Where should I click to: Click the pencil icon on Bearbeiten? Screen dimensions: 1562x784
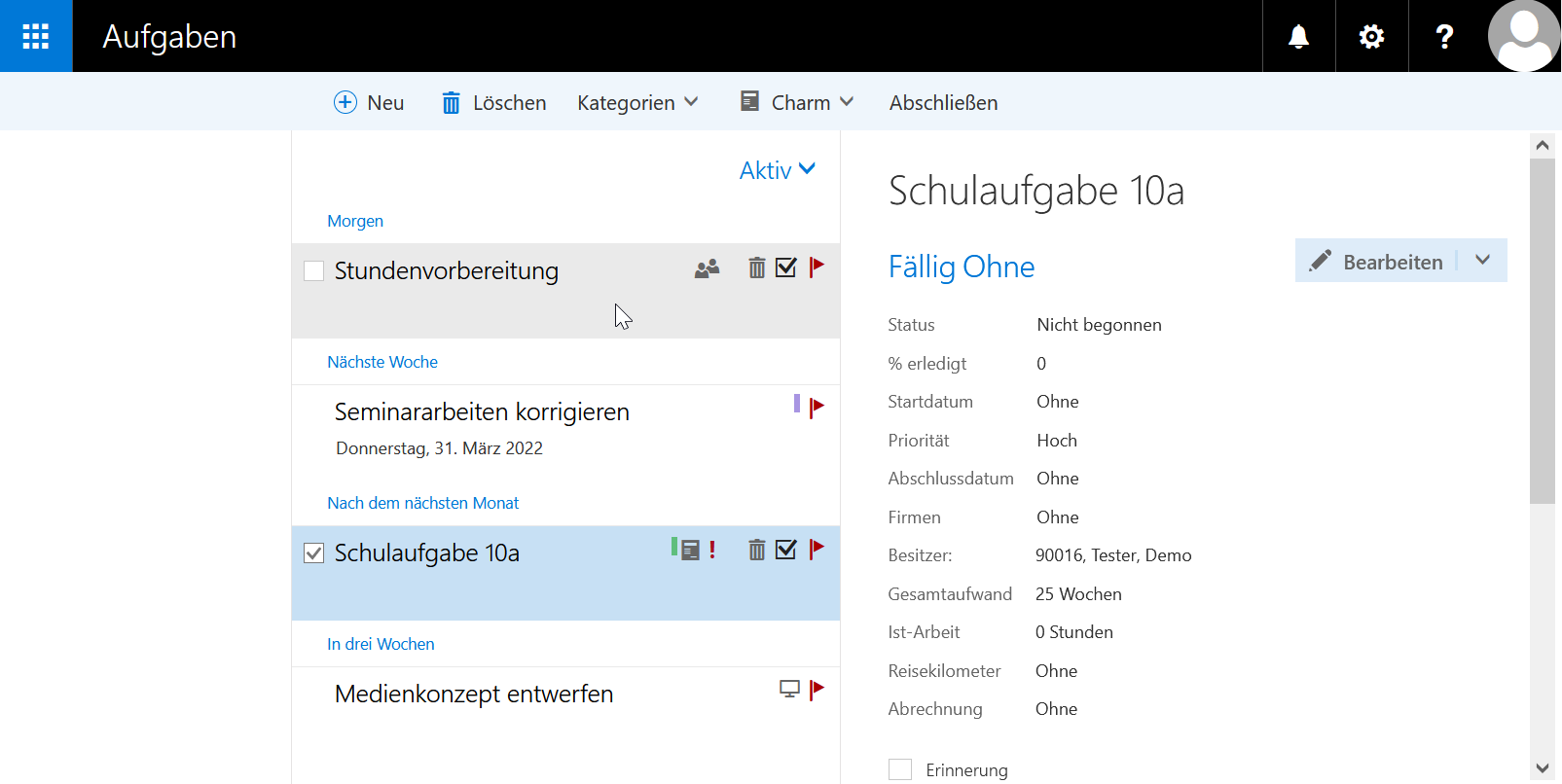click(x=1321, y=261)
